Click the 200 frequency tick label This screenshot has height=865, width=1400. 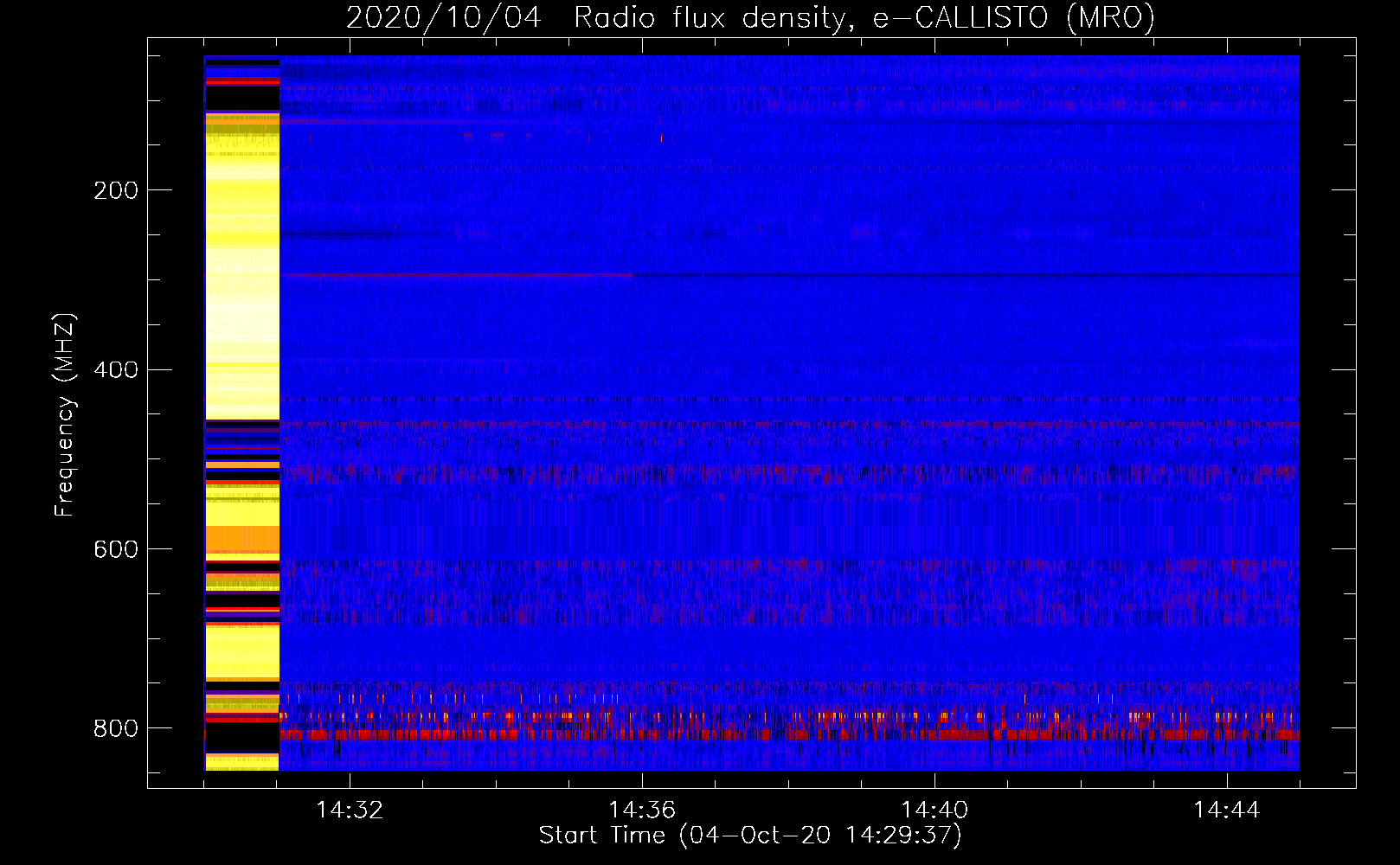click(x=116, y=190)
